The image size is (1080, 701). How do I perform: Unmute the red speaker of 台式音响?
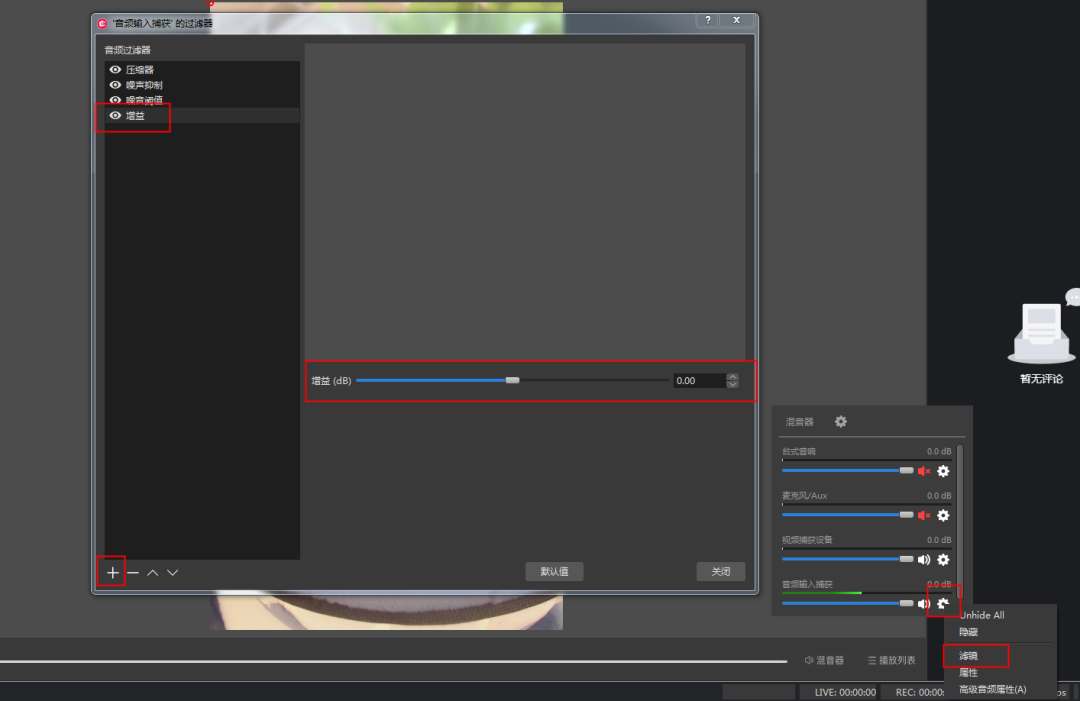point(923,471)
